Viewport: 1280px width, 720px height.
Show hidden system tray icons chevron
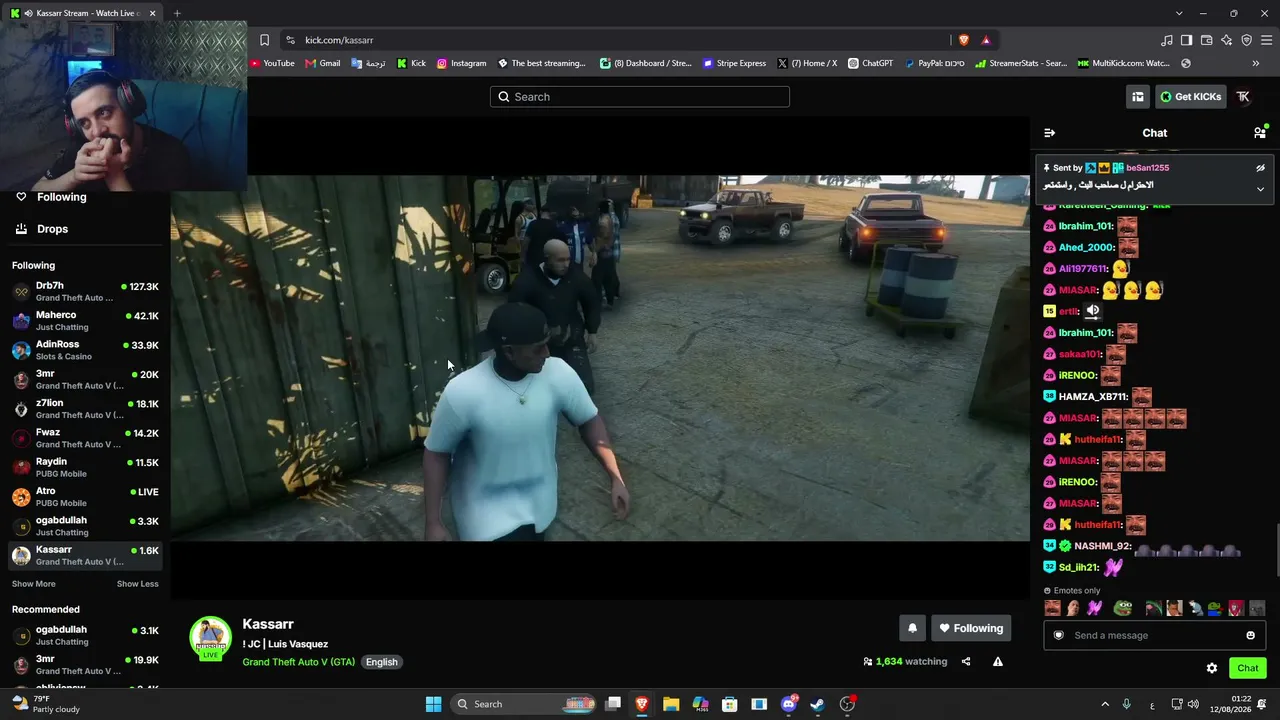pos(1105,704)
